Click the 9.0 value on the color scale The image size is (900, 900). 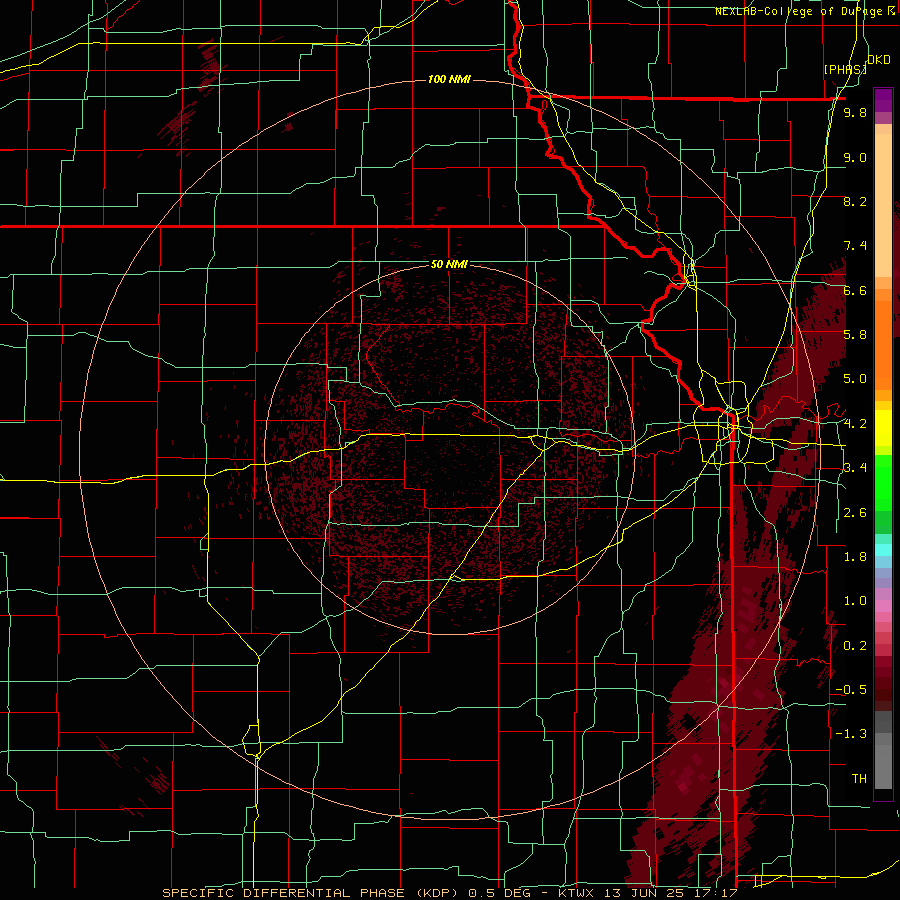(x=855, y=157)
